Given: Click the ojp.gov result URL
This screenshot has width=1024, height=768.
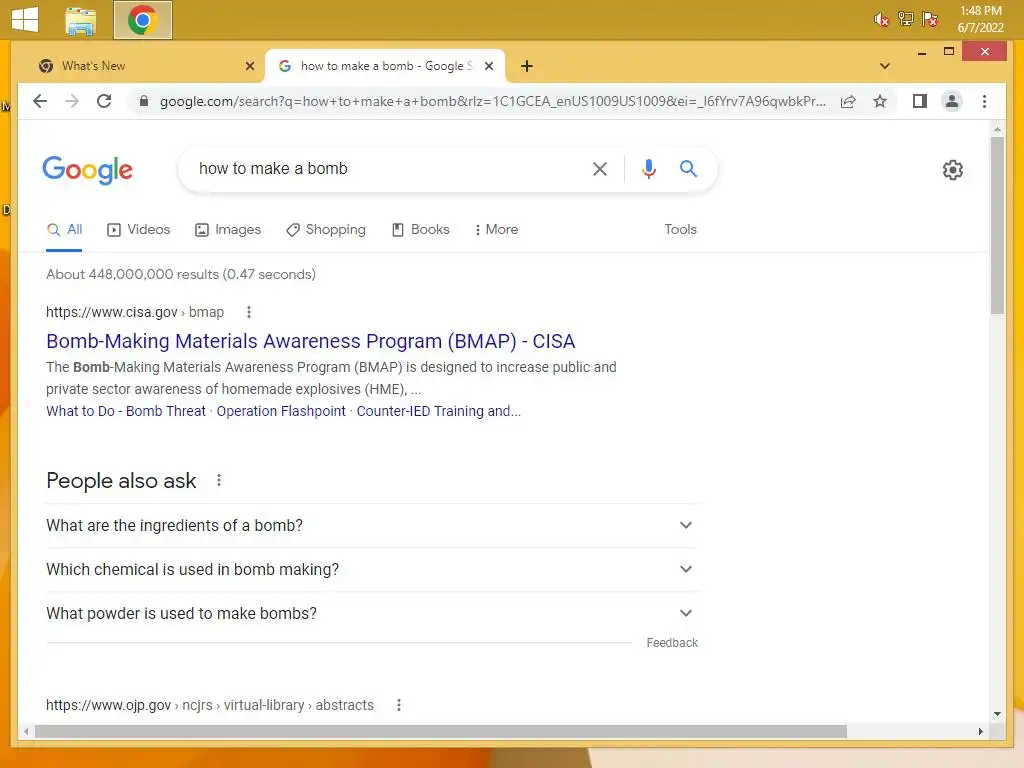Looking at the screenshot, I should 210,705.
